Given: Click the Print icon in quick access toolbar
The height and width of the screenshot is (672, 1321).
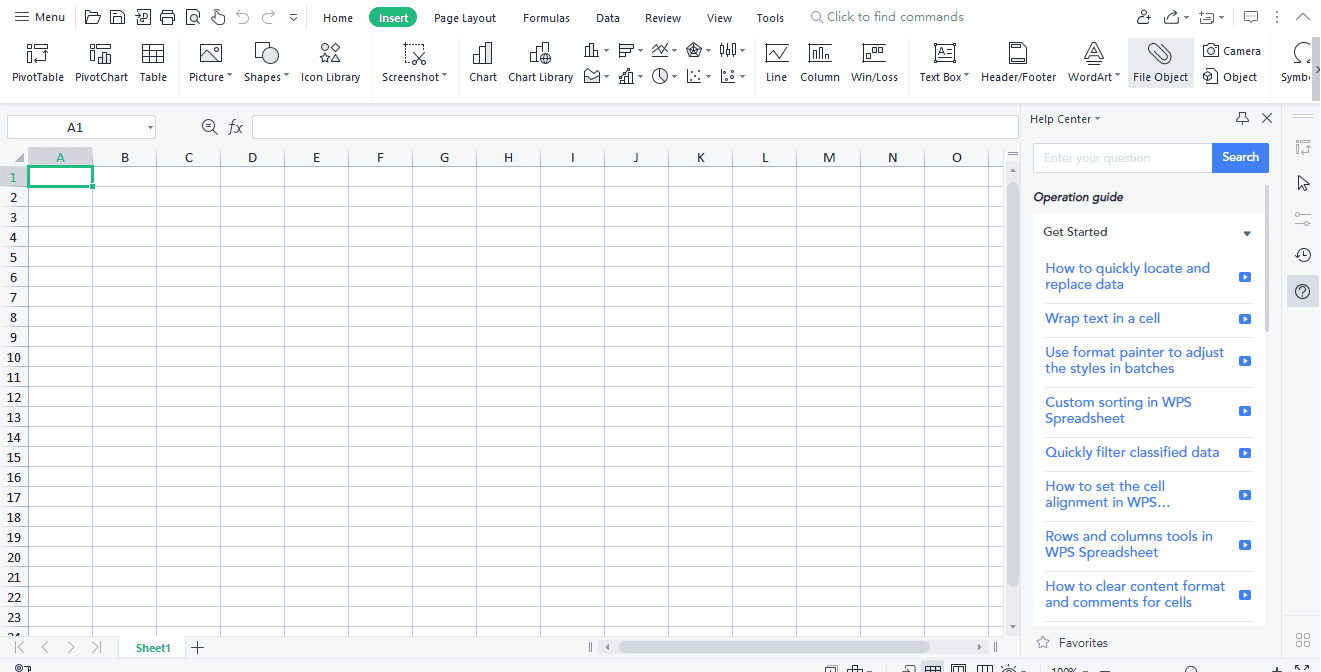Looking at the screenshot, I should pyautogui.click(x=167, y=17).
